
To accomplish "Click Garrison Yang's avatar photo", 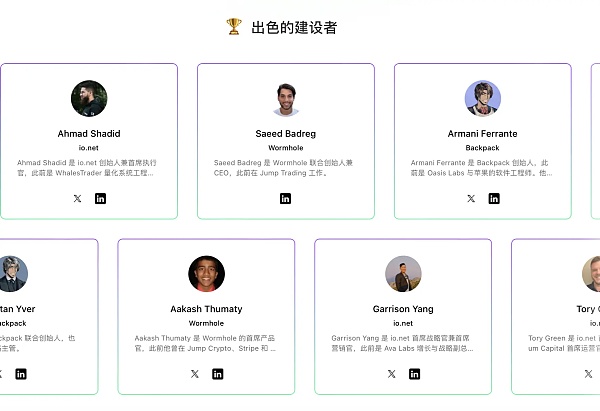I will pos(403,274).
